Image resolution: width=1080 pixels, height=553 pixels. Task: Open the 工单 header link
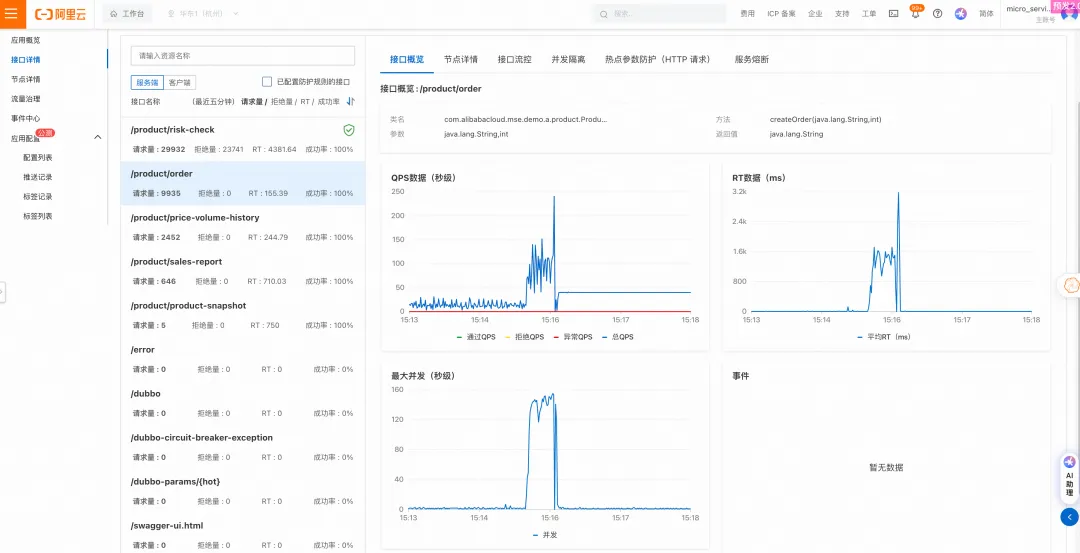[869, 14]
